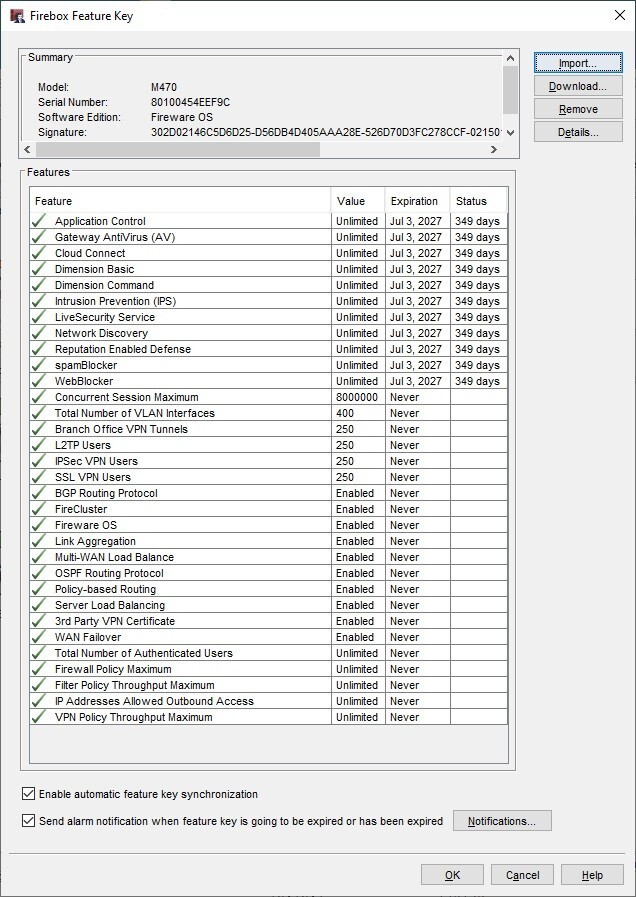Click the Download... button
The height and width of the screenshot is (897, 636).
pyautogui.click(x=578, y=86)
